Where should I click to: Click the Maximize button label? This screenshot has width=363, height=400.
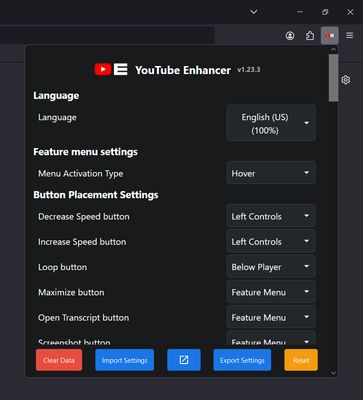71,292
